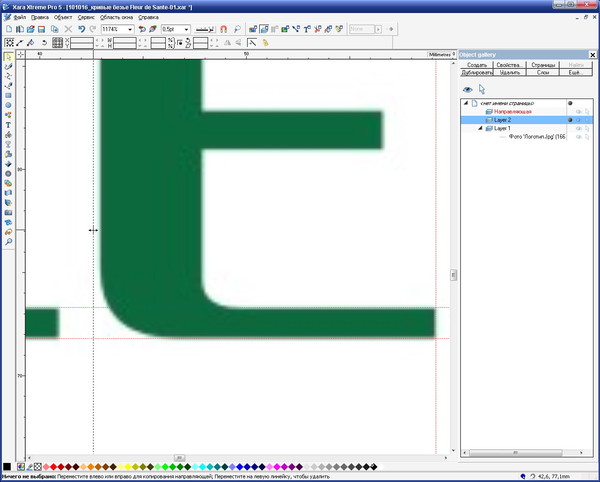The width and height of the screenshot is (600, 482).
Task: Toggle visibility of Layer 2
Action: coord(579,120)
